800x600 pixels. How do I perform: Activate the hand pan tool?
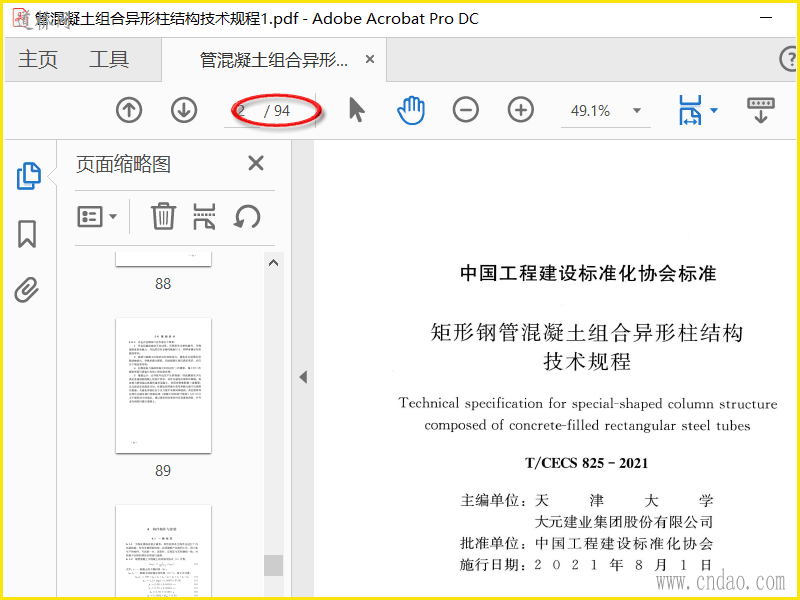411,110
